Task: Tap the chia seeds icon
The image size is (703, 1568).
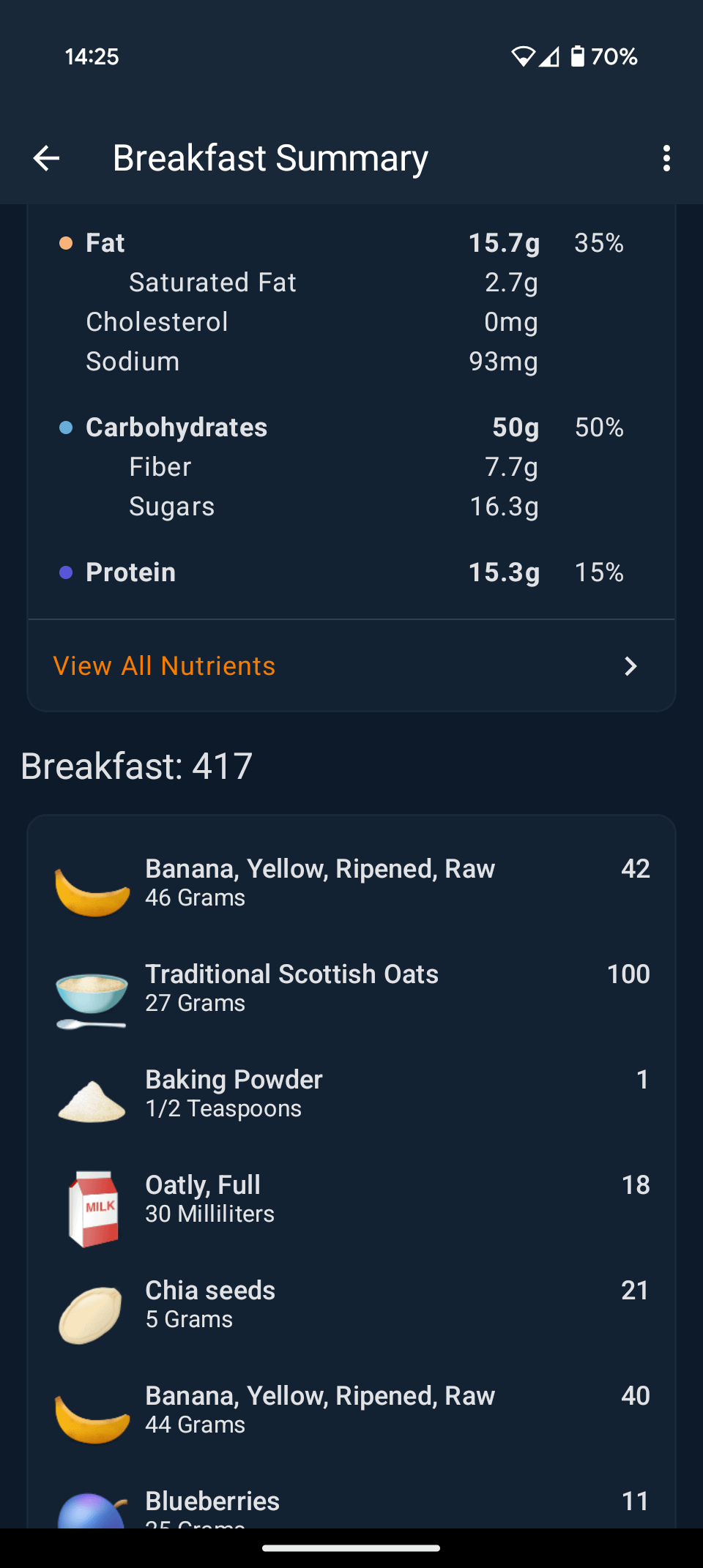Action: [x=90, y=1314]
